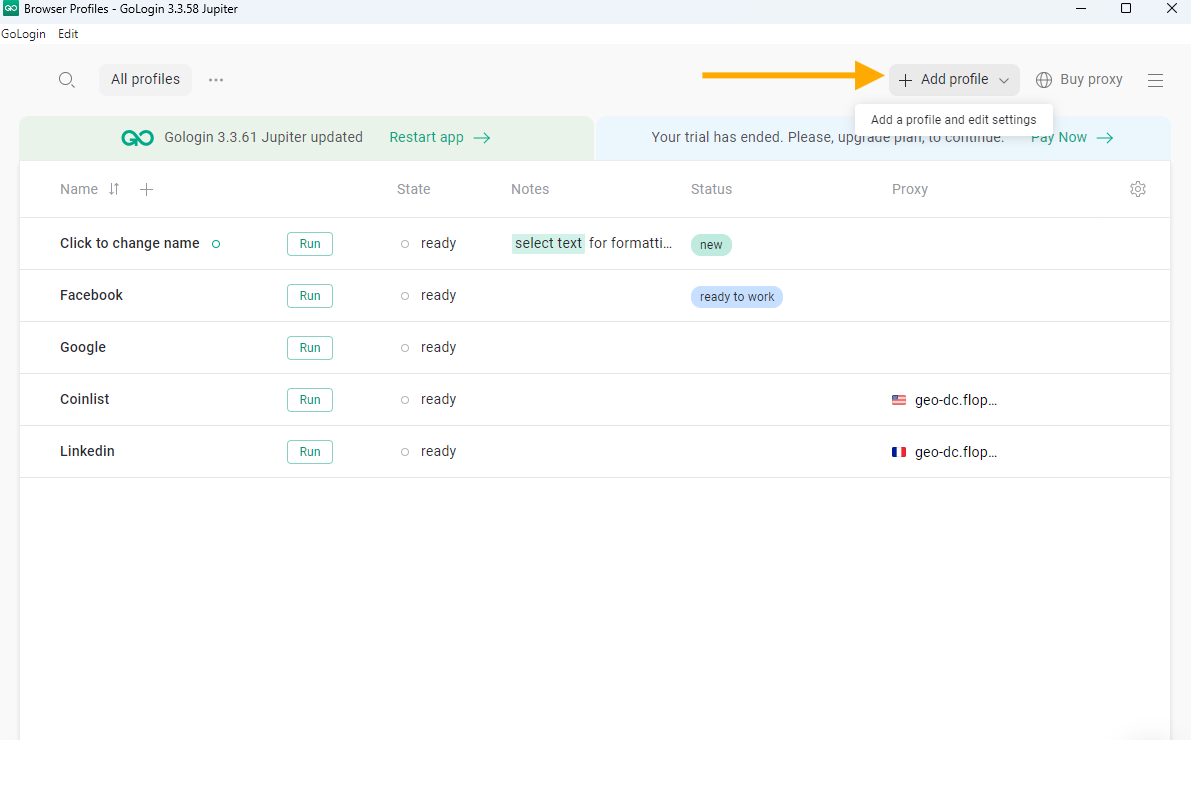Sort profiles using the Name sort icon
This screenshot has width=1191, height=805.
coord(114,189)
